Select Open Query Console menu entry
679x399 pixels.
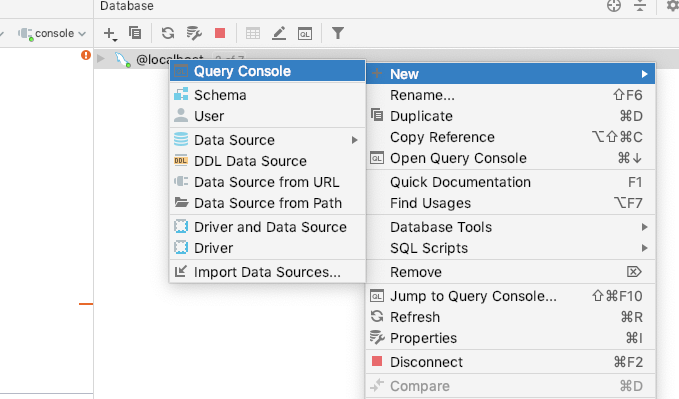tap(511, 158)
